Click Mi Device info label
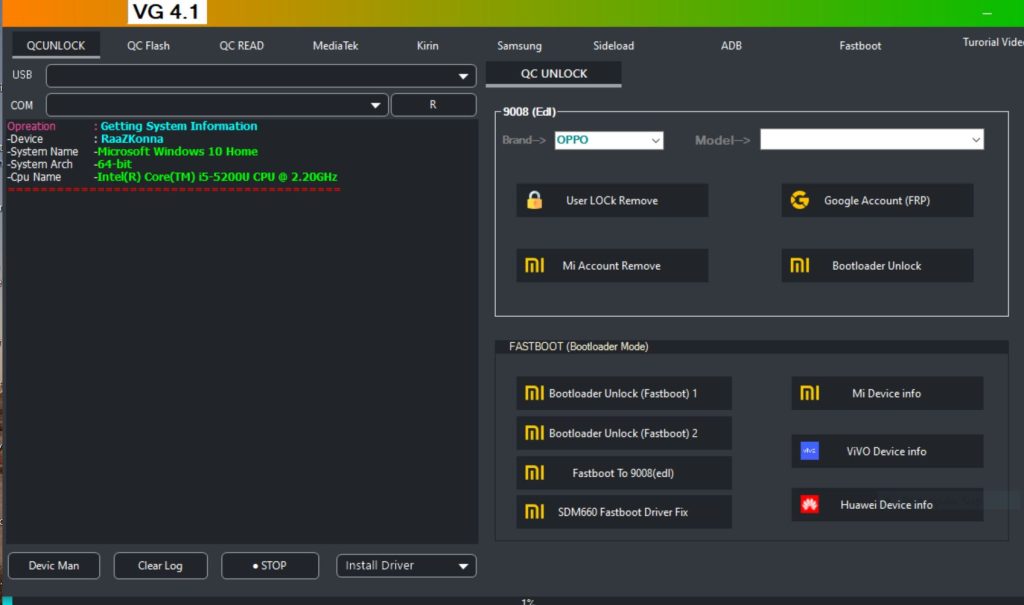 click(x=886, y=393)
